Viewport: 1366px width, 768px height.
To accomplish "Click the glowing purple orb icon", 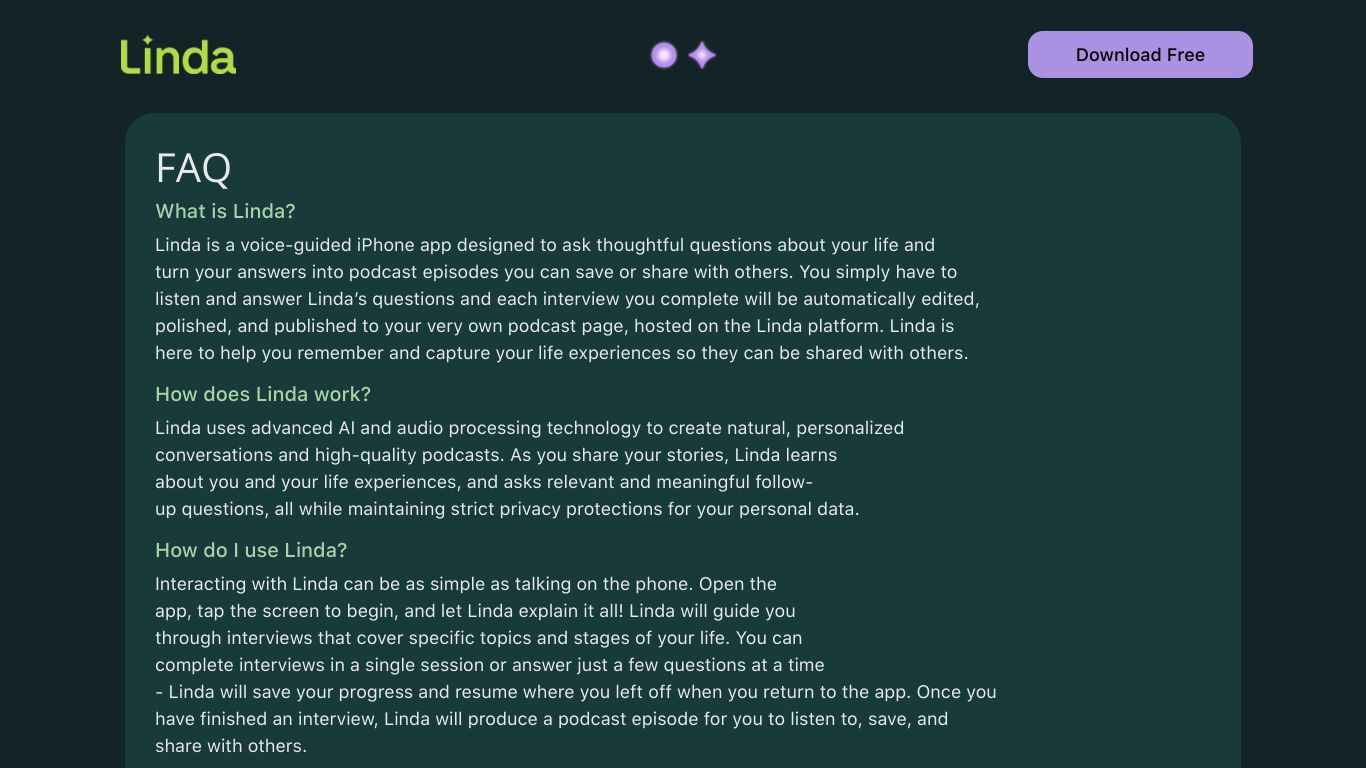I will [664, 55].
